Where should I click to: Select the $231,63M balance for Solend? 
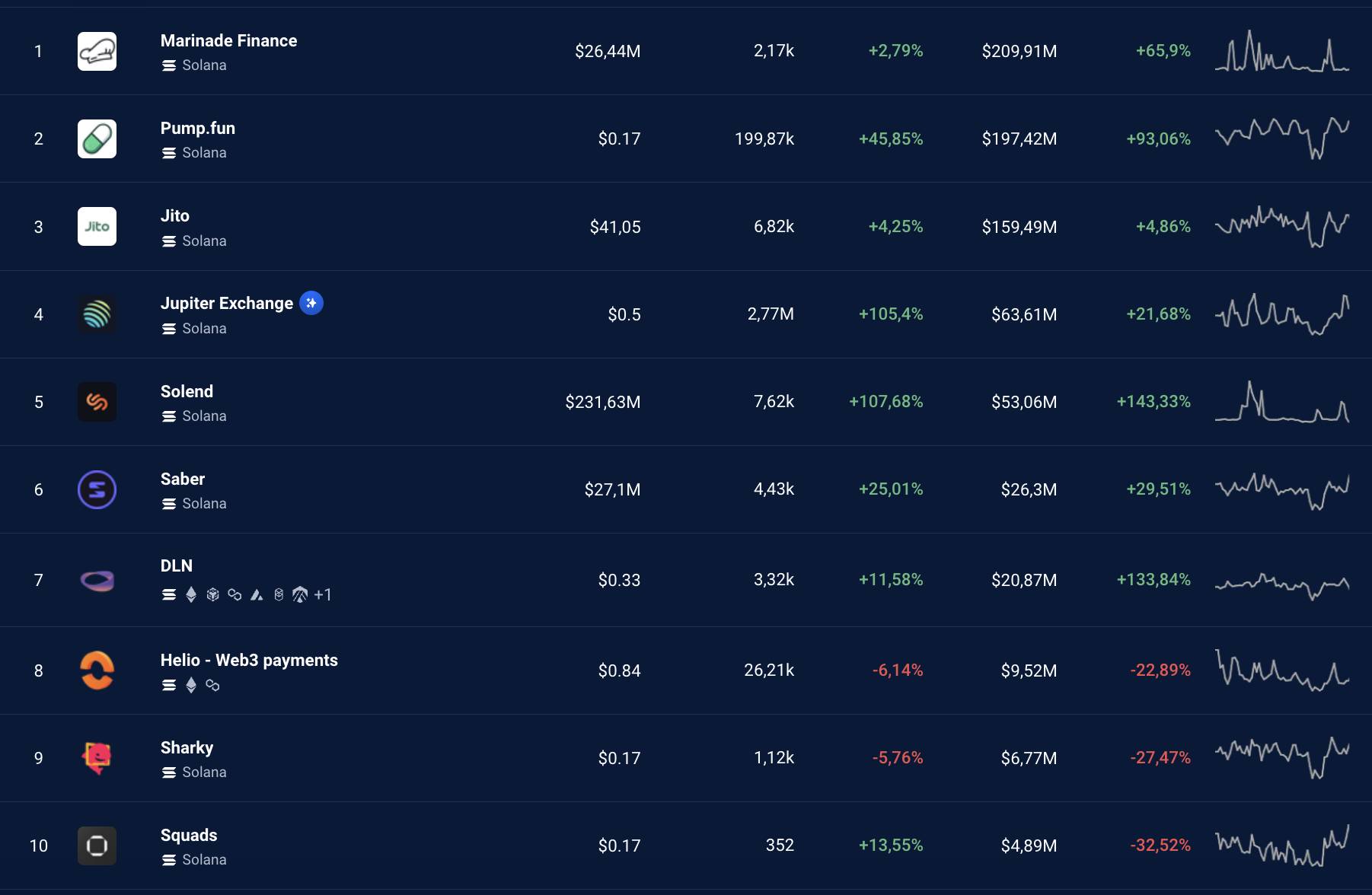click(x=603, y=402)
